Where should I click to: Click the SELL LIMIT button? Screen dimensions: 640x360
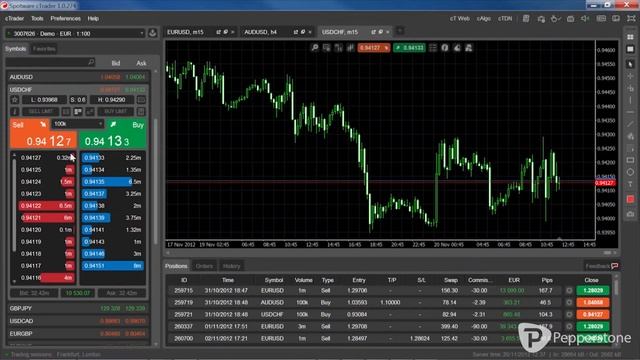tap(40, 111)
